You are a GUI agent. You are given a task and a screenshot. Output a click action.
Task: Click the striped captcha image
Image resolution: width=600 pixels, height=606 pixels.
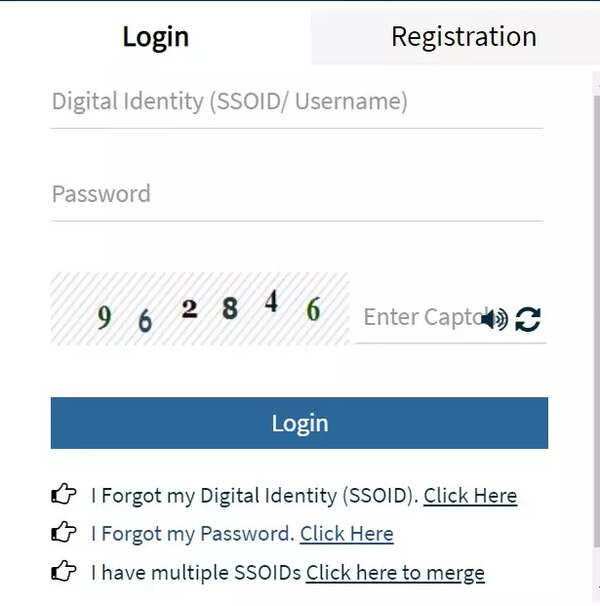pyautogui.click(x=199, y=309)
